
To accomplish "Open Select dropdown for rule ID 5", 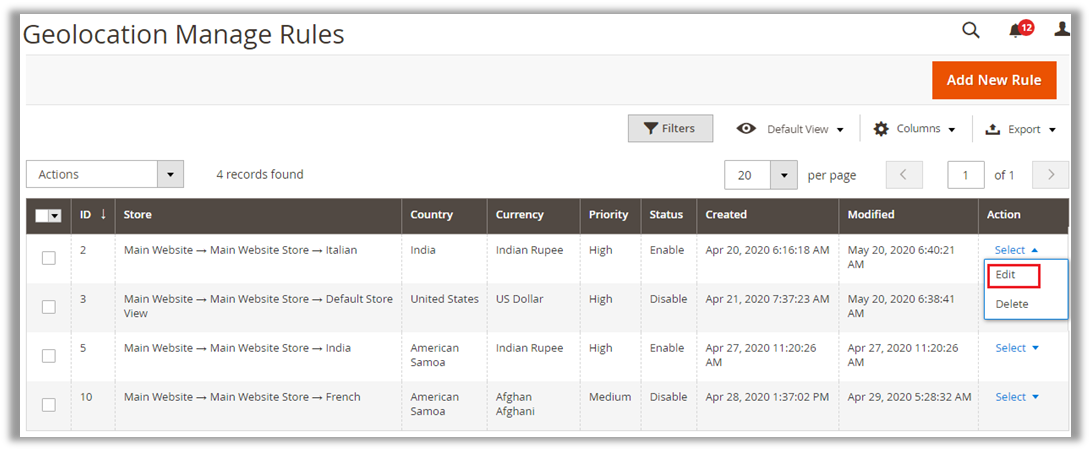I will [x=1017, y=348].
